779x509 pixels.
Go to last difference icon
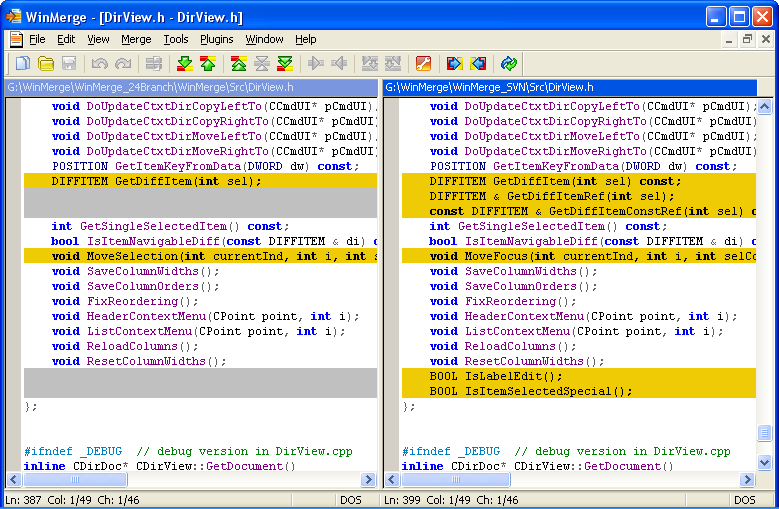click(285, 64)
